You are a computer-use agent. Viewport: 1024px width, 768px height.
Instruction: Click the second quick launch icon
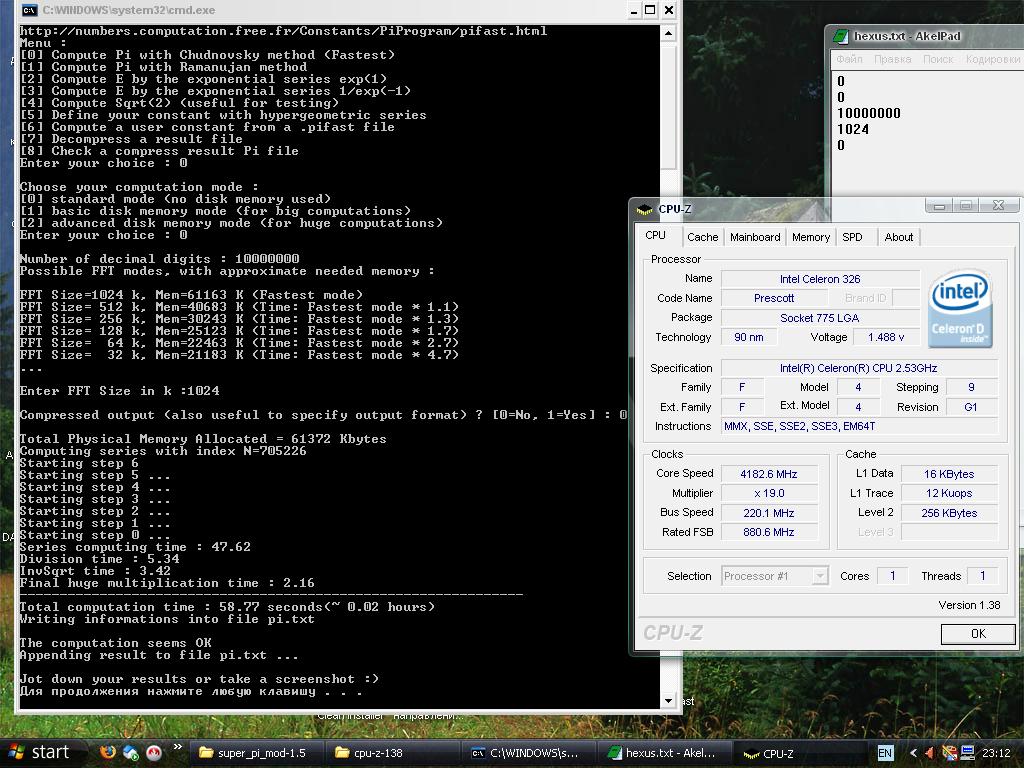point(131,753)
